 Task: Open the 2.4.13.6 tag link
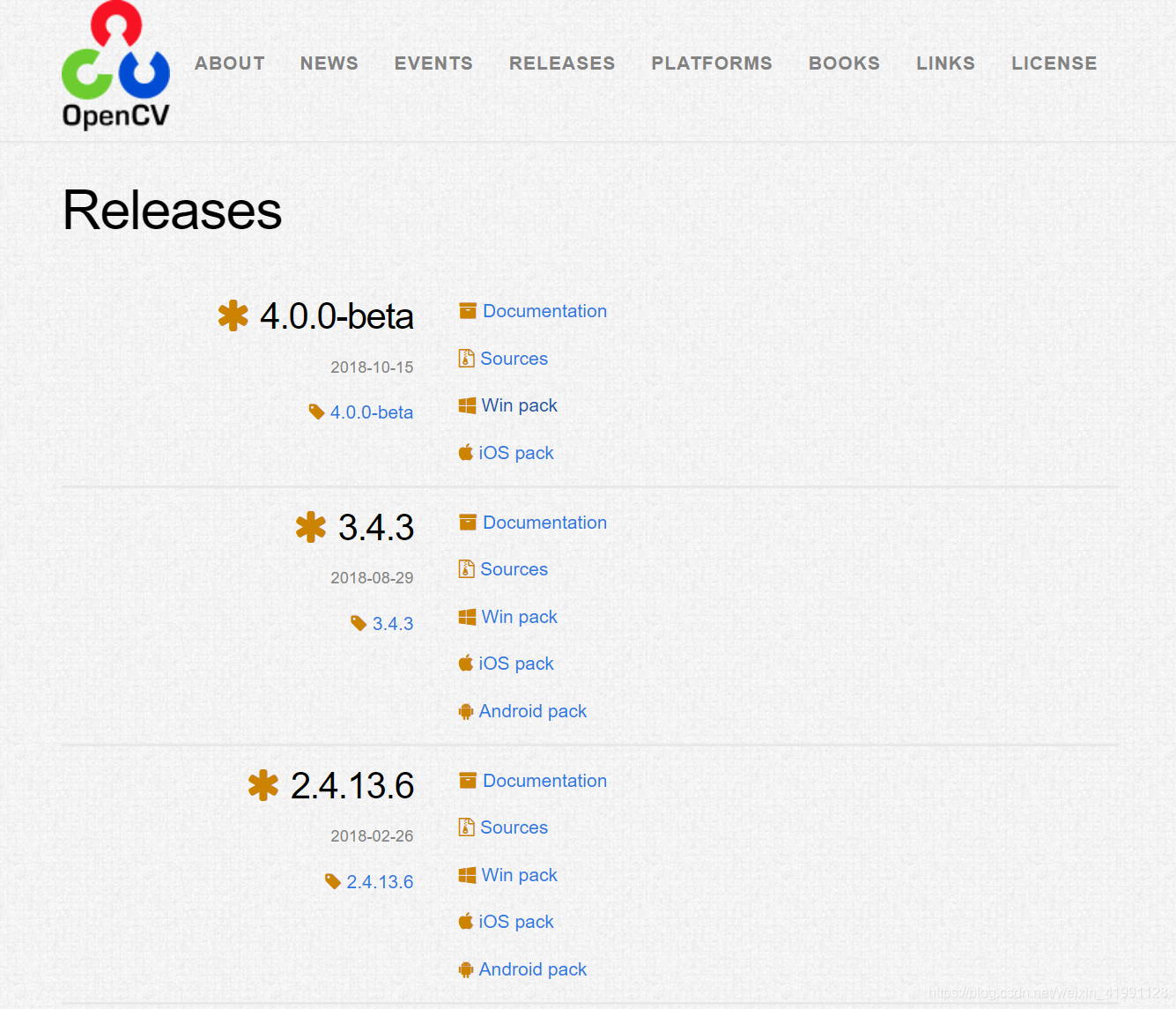click(380, 882)
